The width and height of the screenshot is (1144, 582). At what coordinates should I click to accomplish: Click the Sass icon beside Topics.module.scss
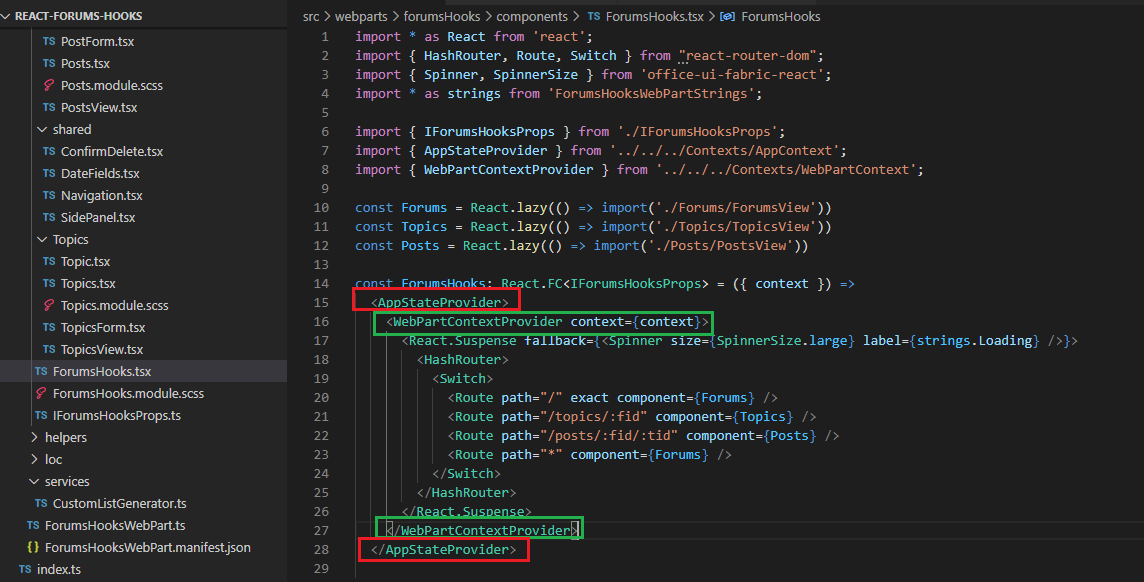click(49, 306)
